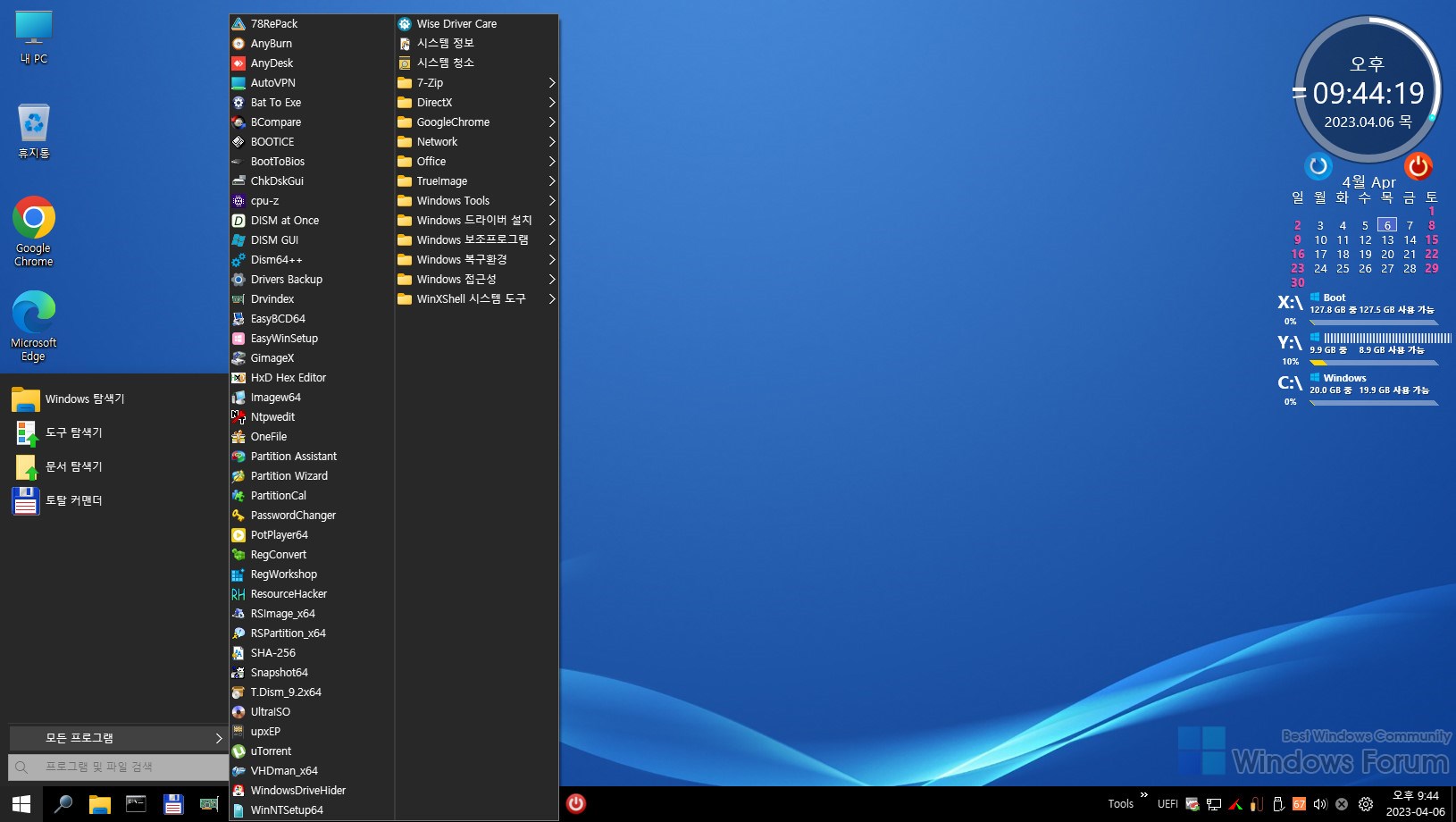This screenshot has width=1456, height=822.
Task: Expand taskbar Tools overflow chevron
Action: tap(1144, 794)
